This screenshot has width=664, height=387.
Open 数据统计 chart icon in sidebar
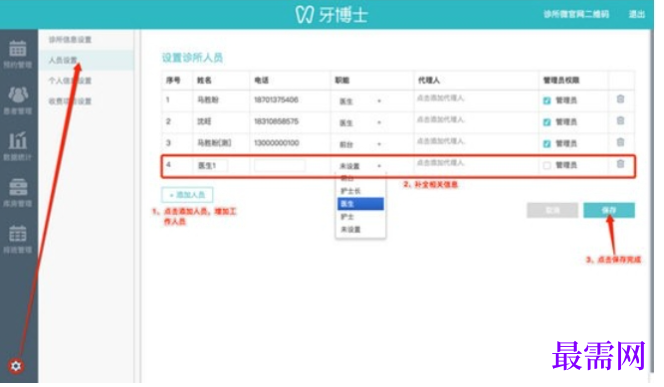(x=18, y=141)
